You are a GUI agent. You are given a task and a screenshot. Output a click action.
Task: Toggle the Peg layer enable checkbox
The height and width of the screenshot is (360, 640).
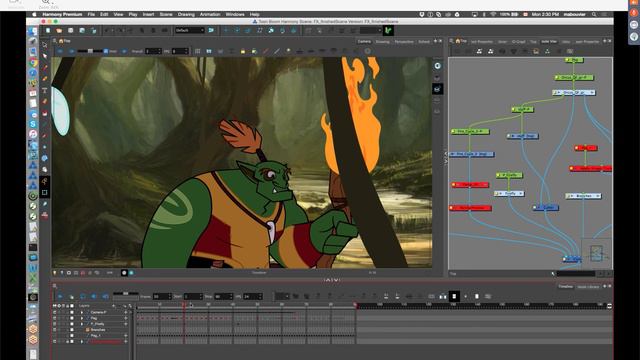55,318
